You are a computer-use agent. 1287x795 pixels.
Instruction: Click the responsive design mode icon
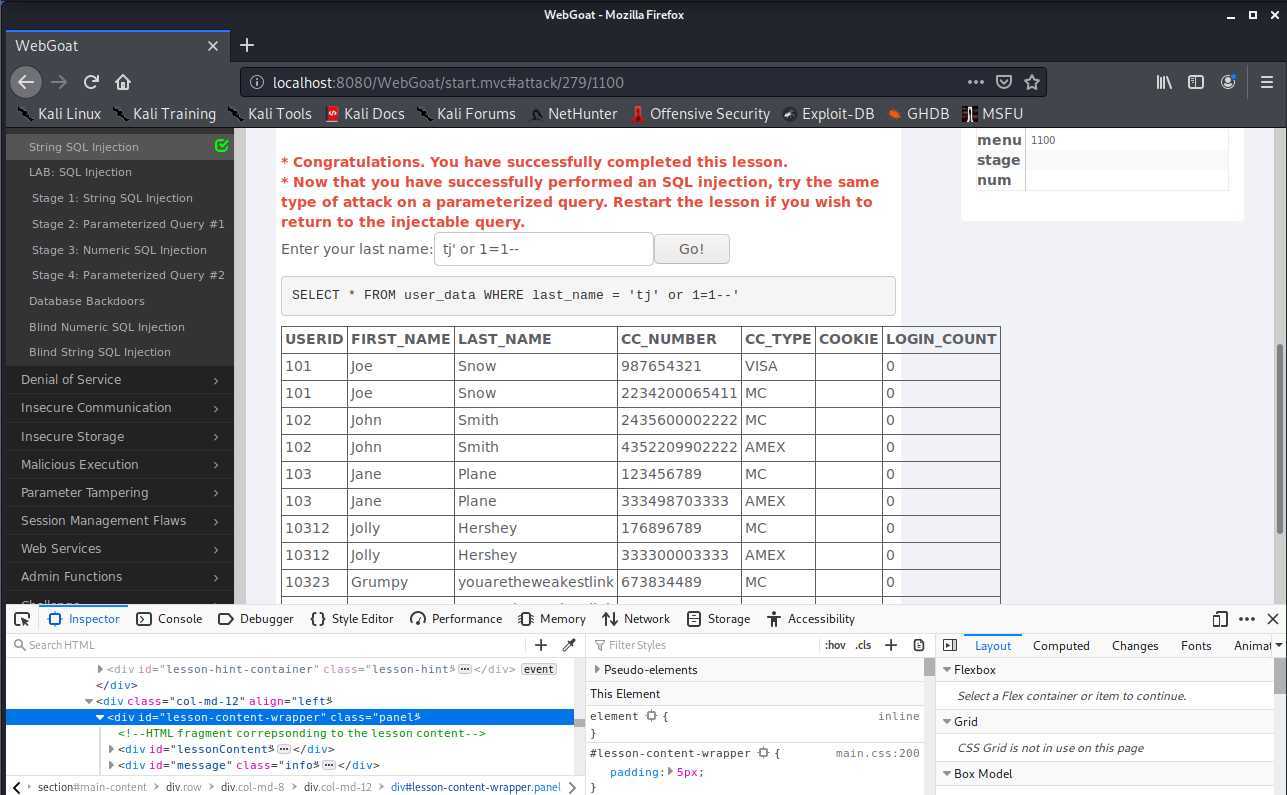pos(1220,619)
